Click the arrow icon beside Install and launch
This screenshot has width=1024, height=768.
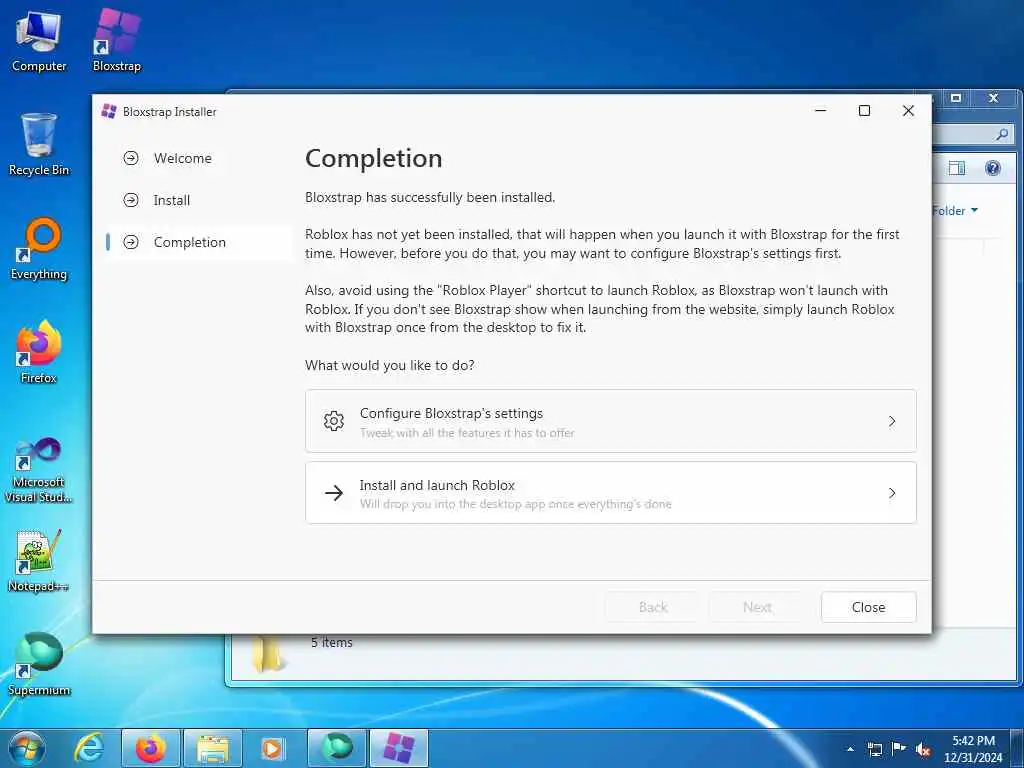pos(334,493)
